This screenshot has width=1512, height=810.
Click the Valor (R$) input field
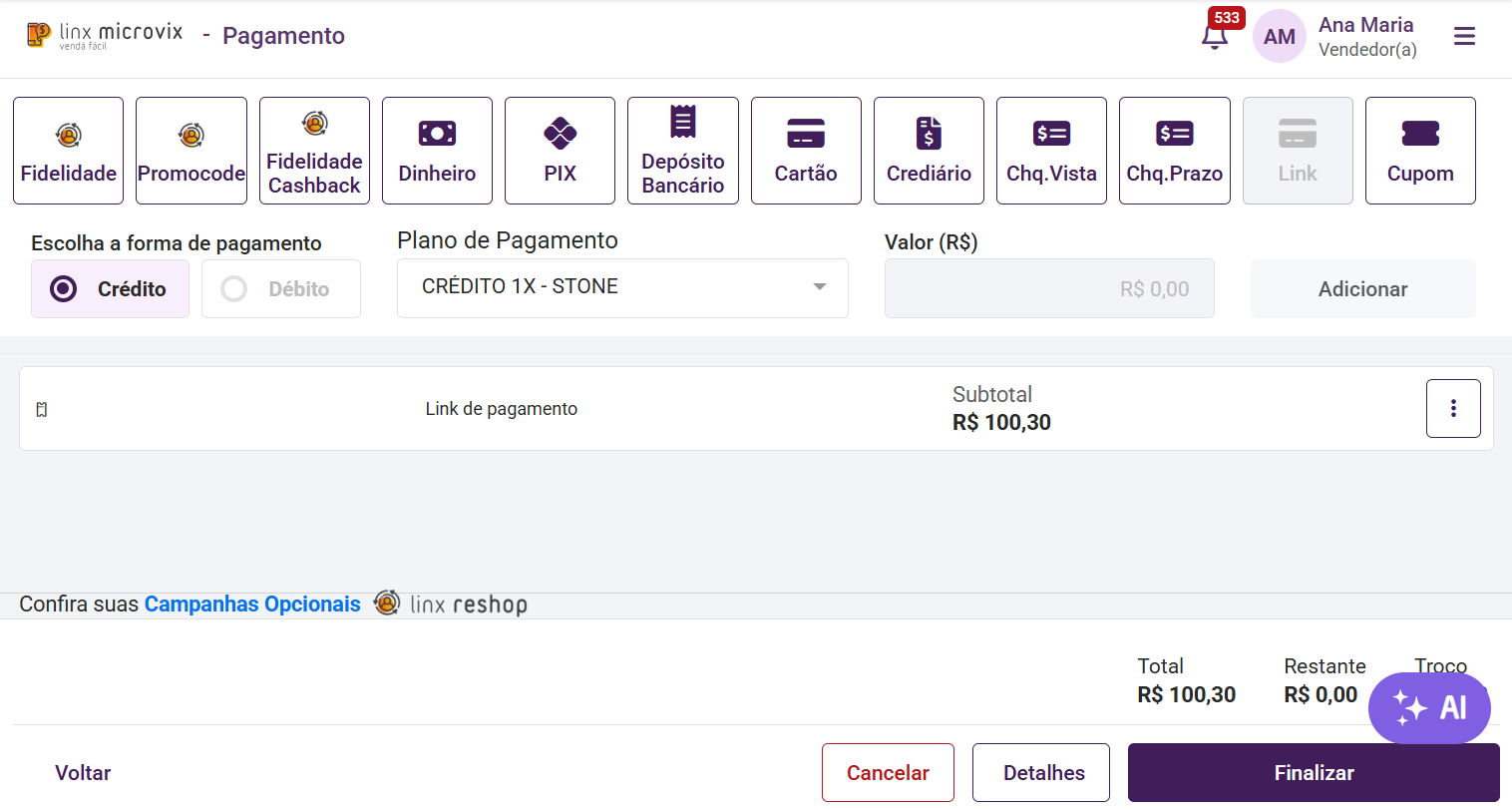point(1049,289)
